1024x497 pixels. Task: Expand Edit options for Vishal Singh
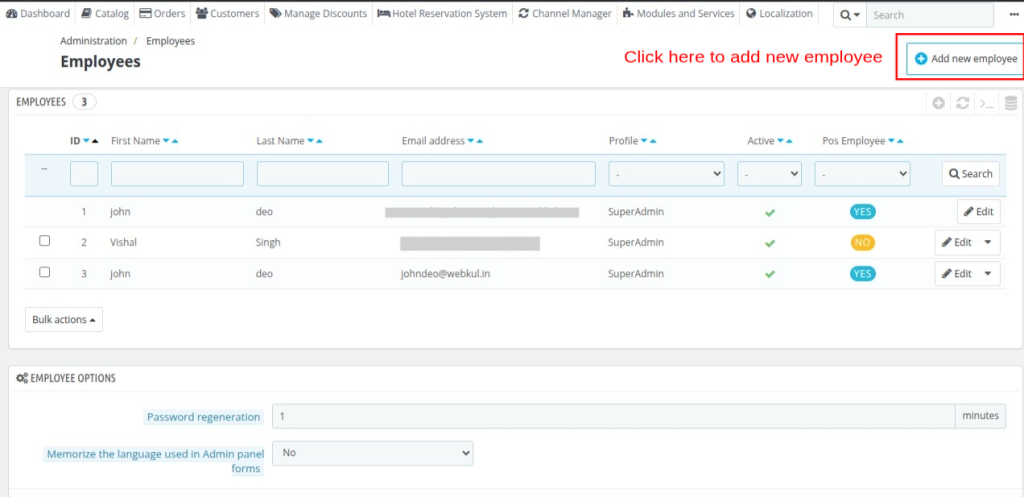(x=988, y=242)
